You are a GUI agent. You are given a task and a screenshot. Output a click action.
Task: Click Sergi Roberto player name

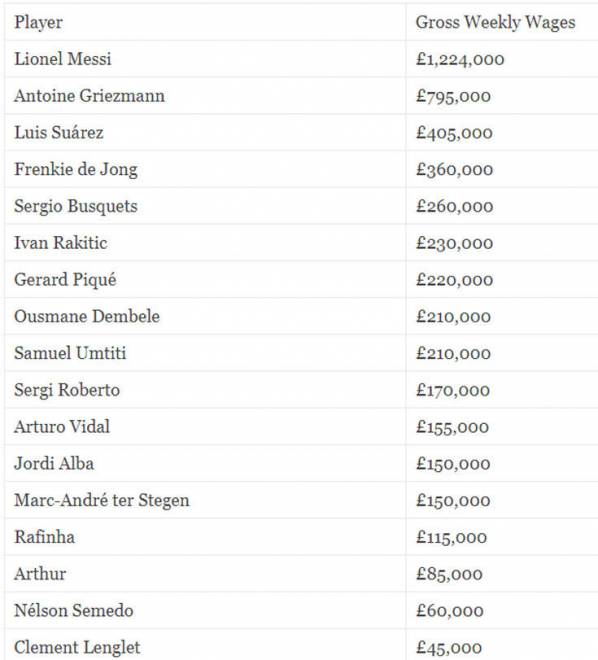point(67,390)
